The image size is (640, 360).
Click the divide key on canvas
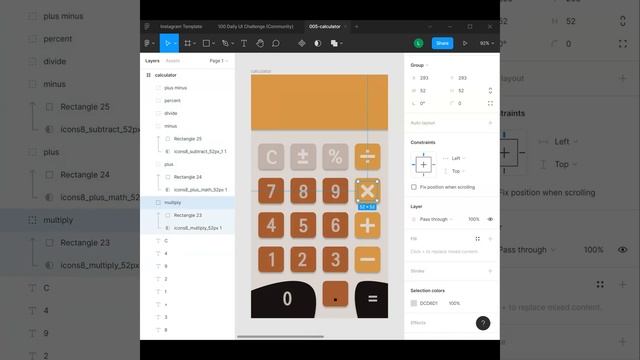(367, 157)
